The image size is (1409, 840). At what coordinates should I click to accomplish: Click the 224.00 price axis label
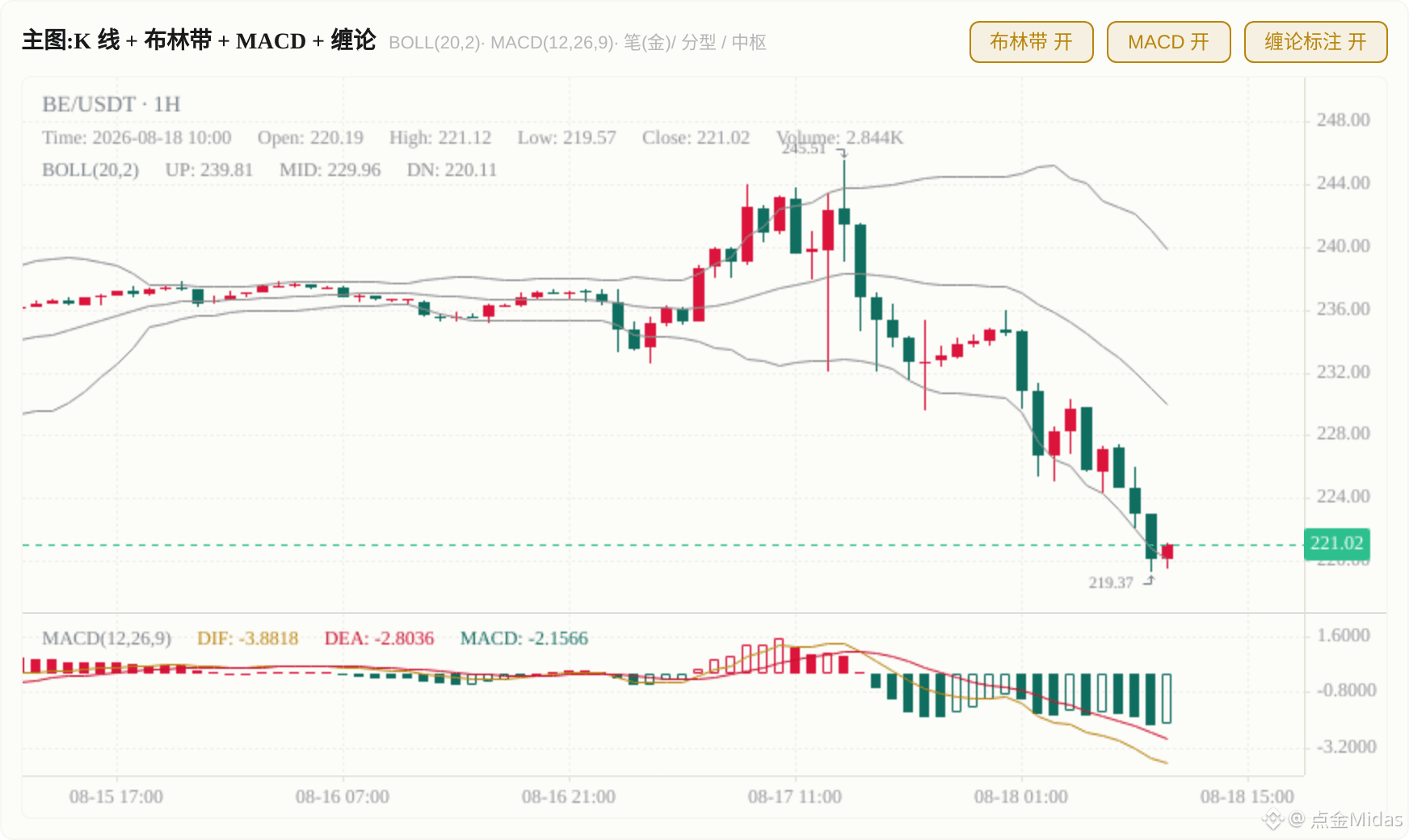tap(1344, 497)
